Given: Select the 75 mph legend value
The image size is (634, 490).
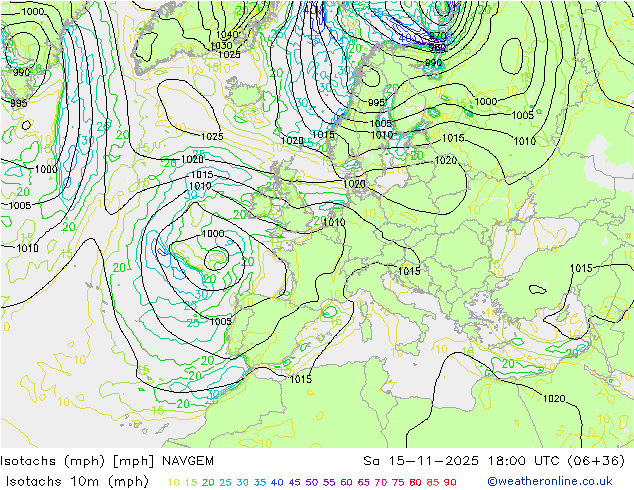Looking at the screenshot, I should click(x=398, y=482).
